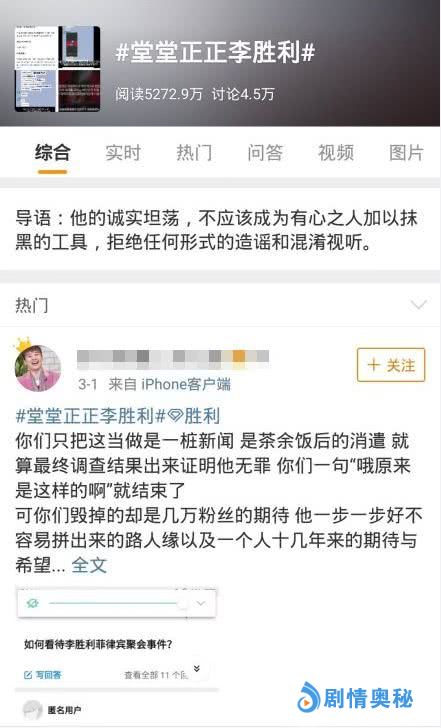Select the 综合 tab

(52, 152)
